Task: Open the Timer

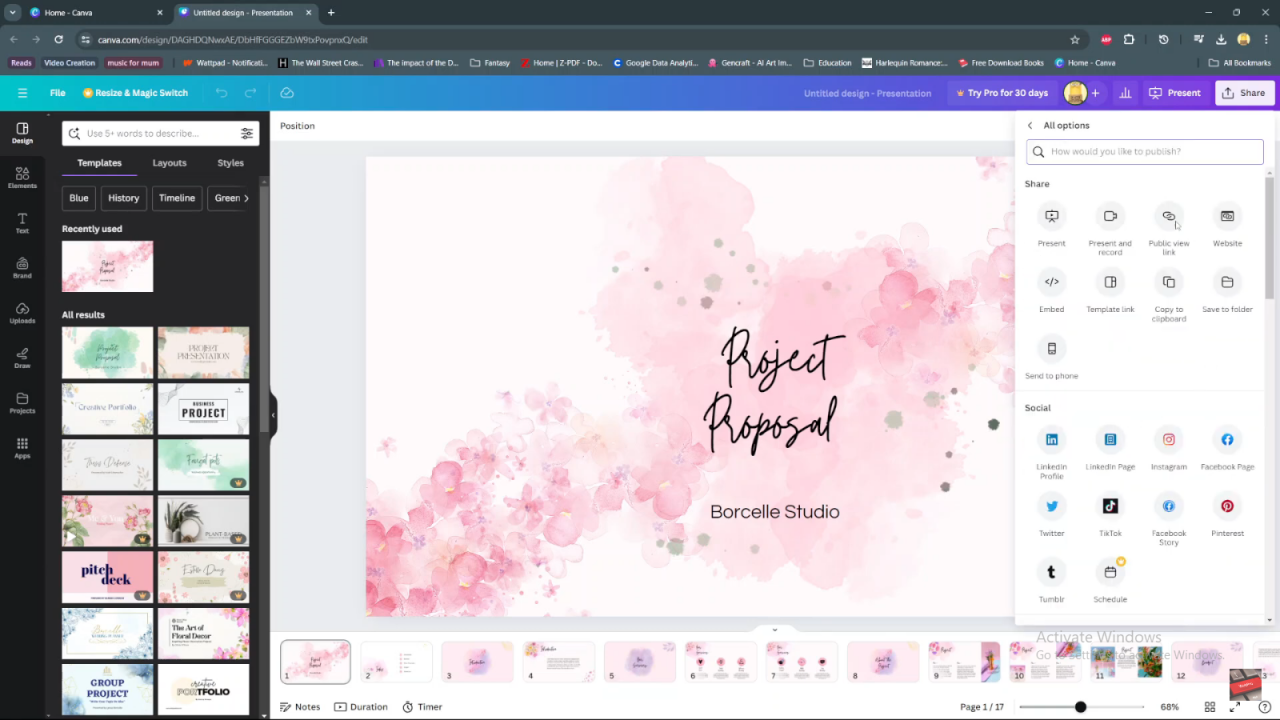Action: 422,707
